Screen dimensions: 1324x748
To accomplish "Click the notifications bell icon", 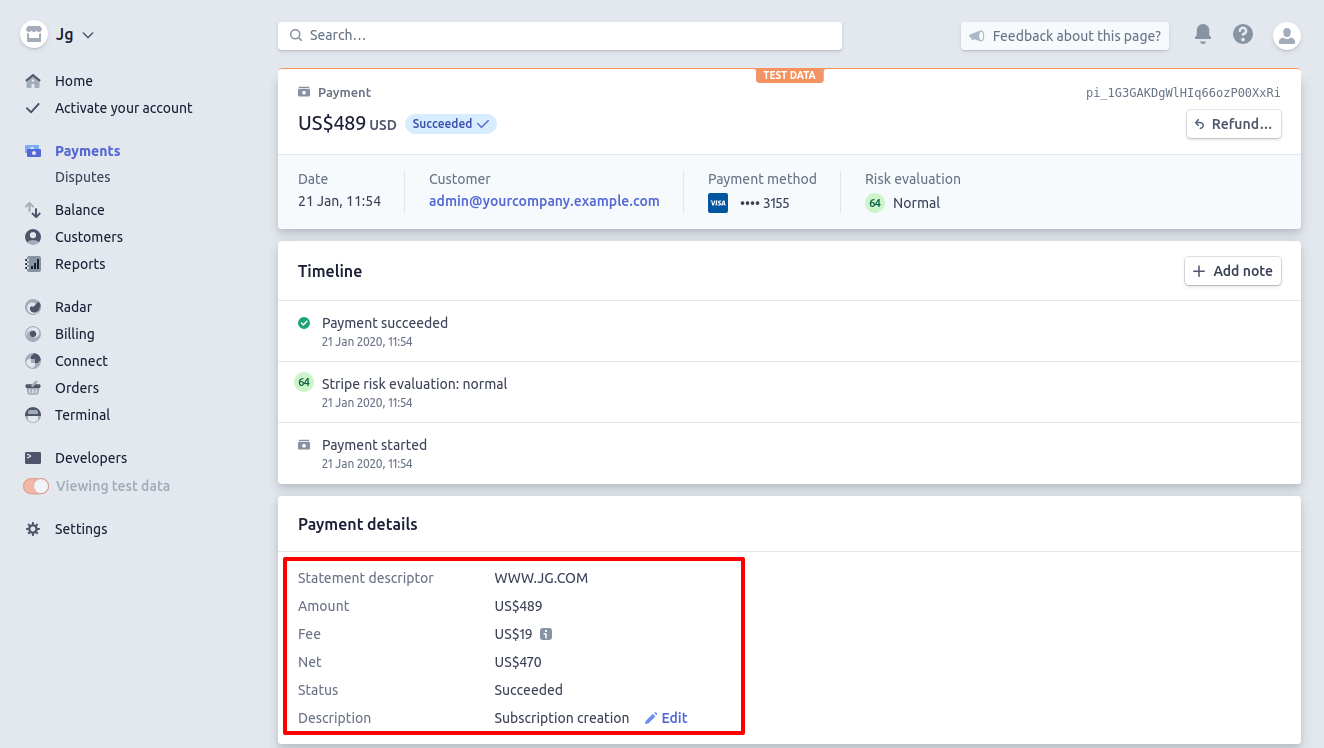I will click(x=1203, y=35).
